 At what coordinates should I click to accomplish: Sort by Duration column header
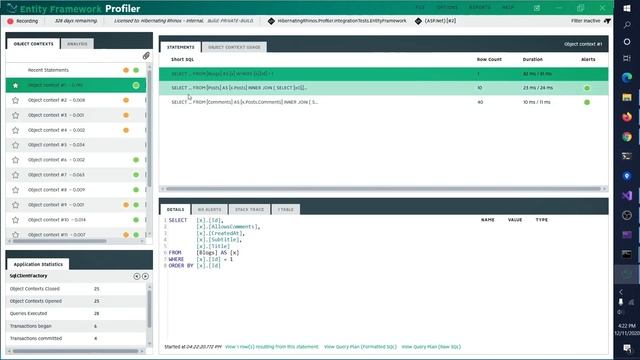(533, 60)
